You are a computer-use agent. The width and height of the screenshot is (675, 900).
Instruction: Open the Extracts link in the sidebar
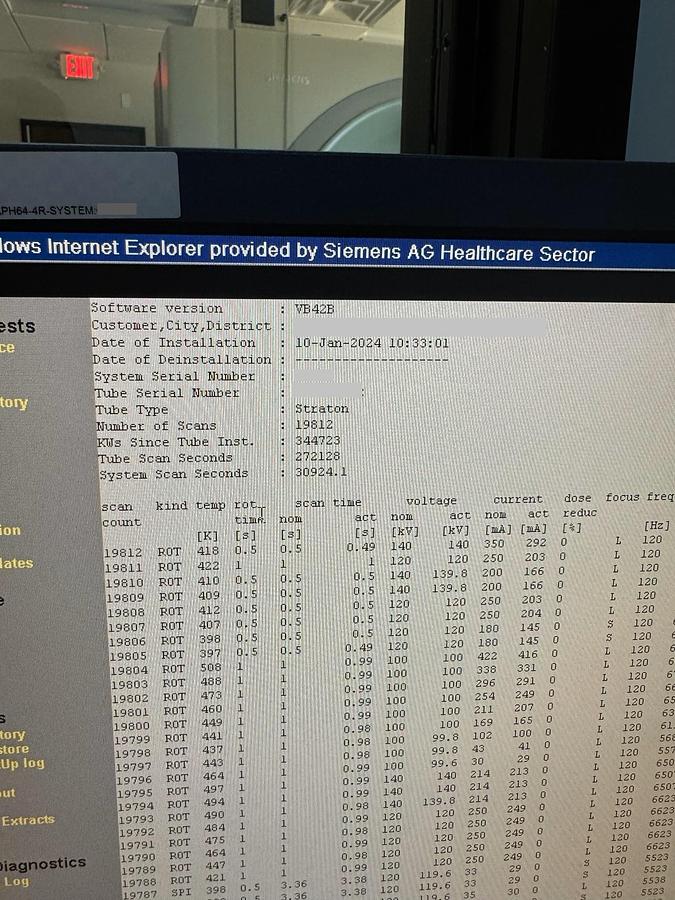(27, 820)
